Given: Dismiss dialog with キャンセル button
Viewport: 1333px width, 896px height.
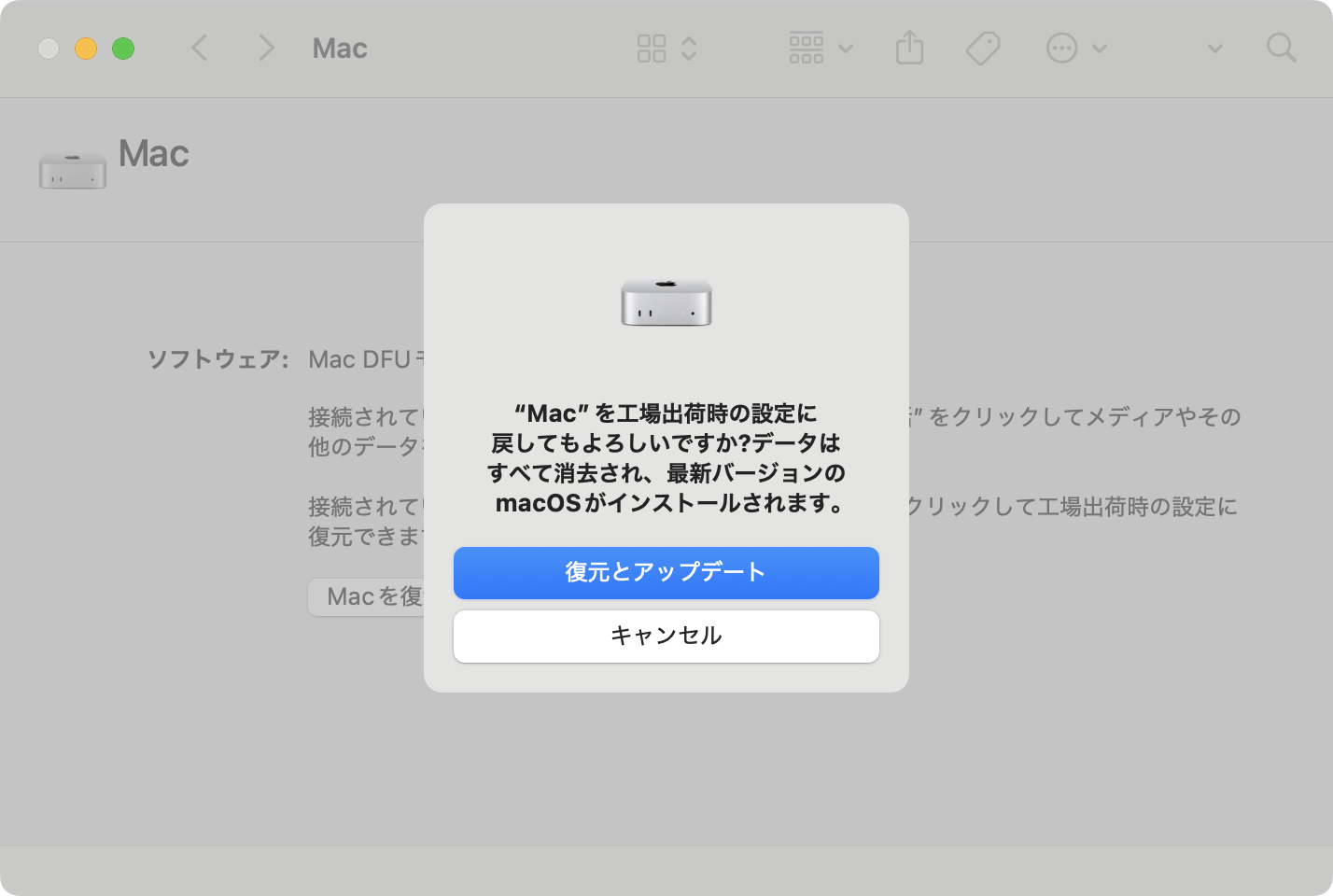Looking at the screenshot, I should coord(666,637).
